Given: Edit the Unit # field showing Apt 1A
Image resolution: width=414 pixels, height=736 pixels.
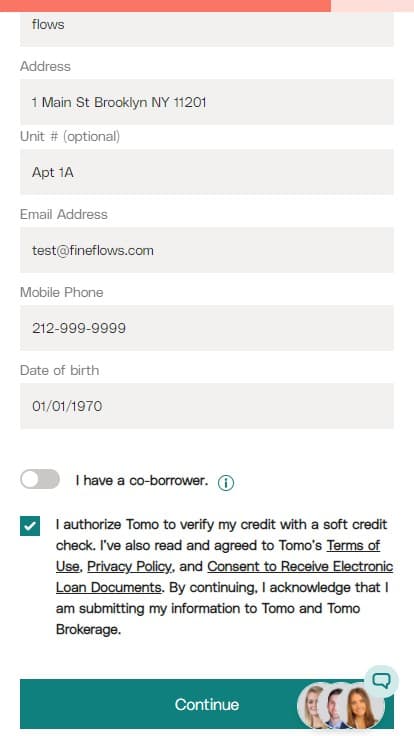Looking at the screenshot, I should tap(207, 172).
